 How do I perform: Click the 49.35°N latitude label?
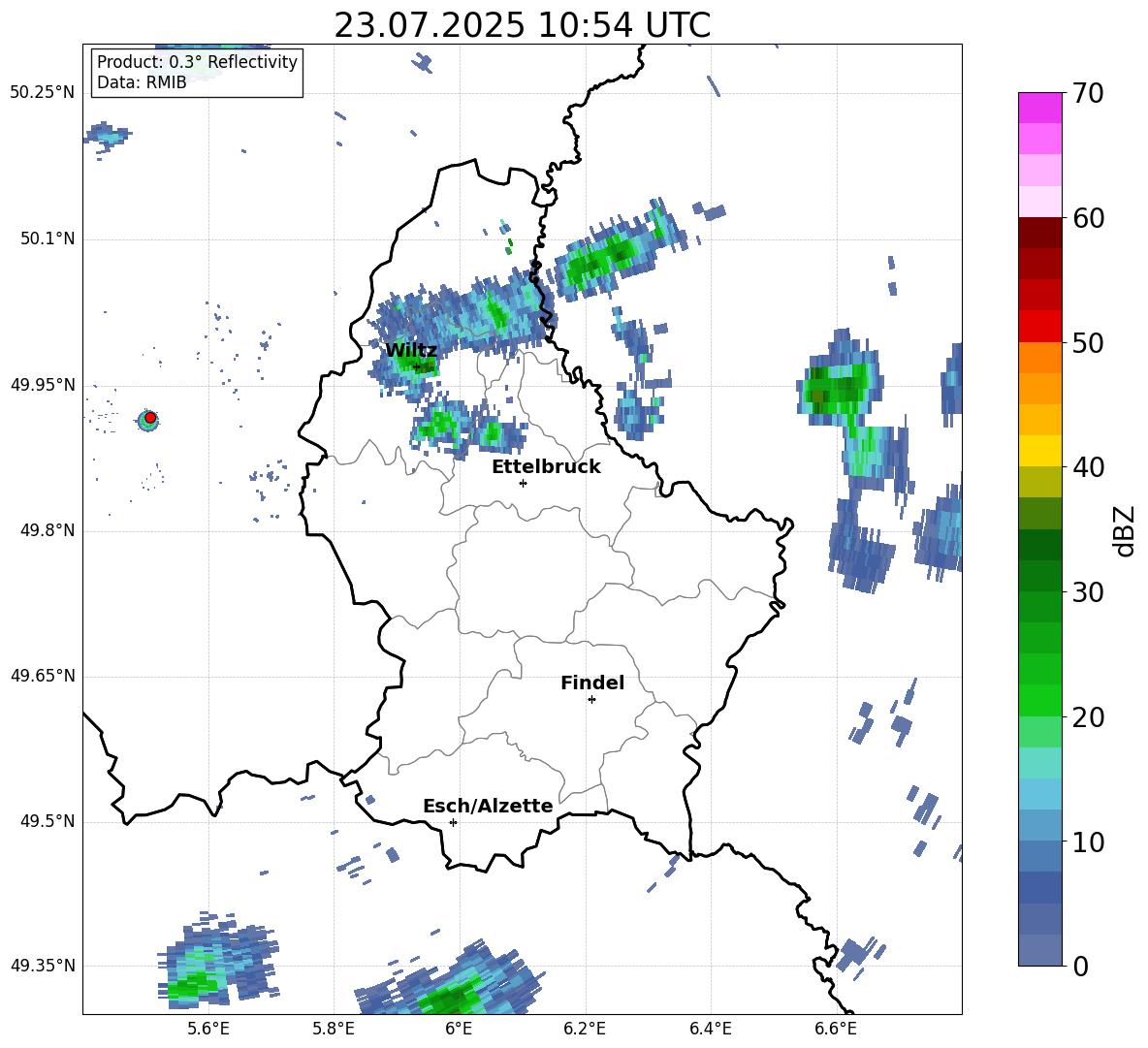43,966
